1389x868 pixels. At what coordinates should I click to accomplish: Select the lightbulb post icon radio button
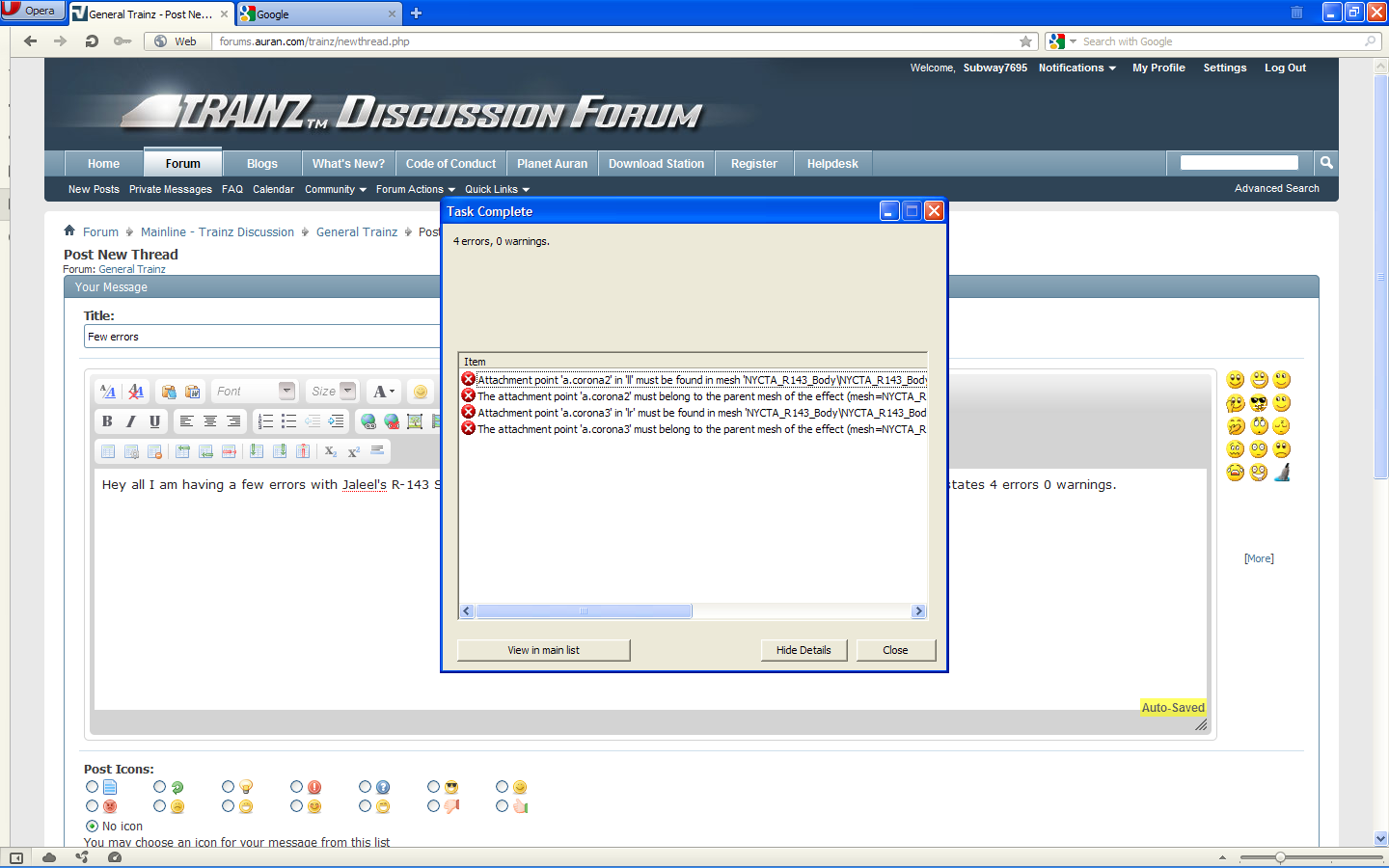point(229,787)
